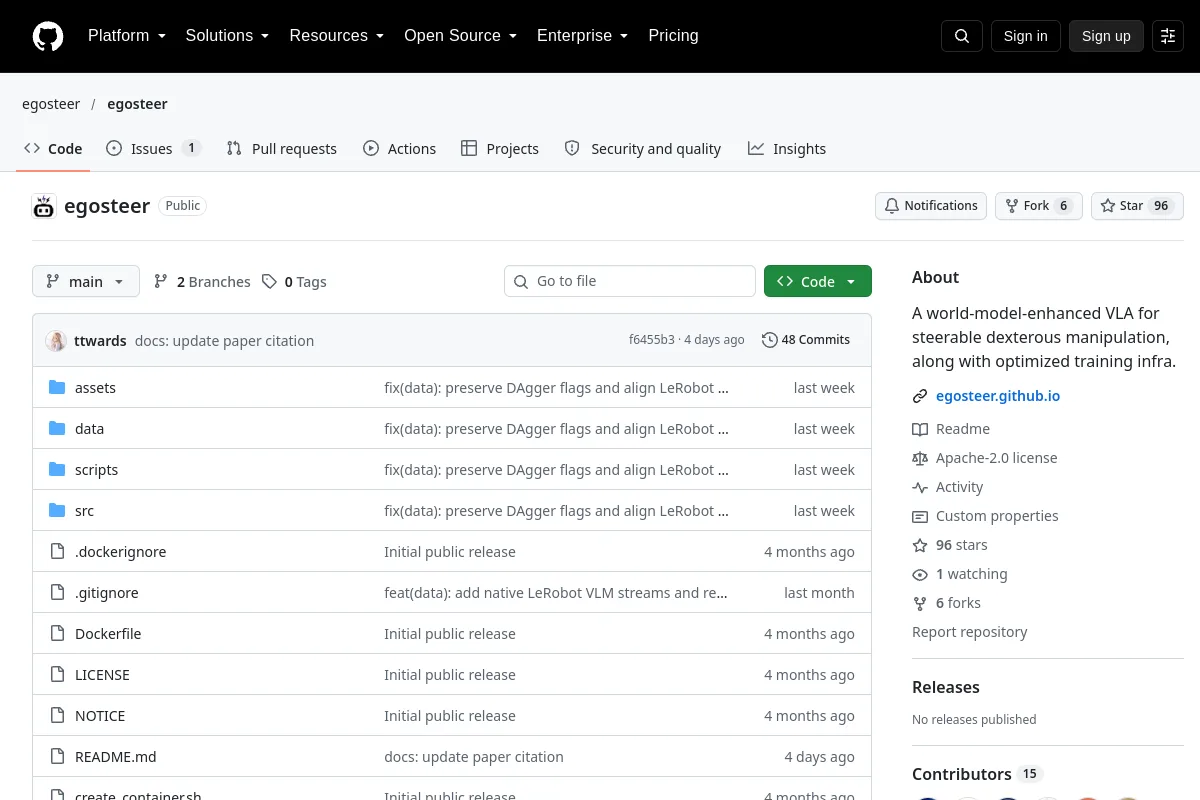
Task: Click the GitHub logo icon
Action: [x=48, y=36]
